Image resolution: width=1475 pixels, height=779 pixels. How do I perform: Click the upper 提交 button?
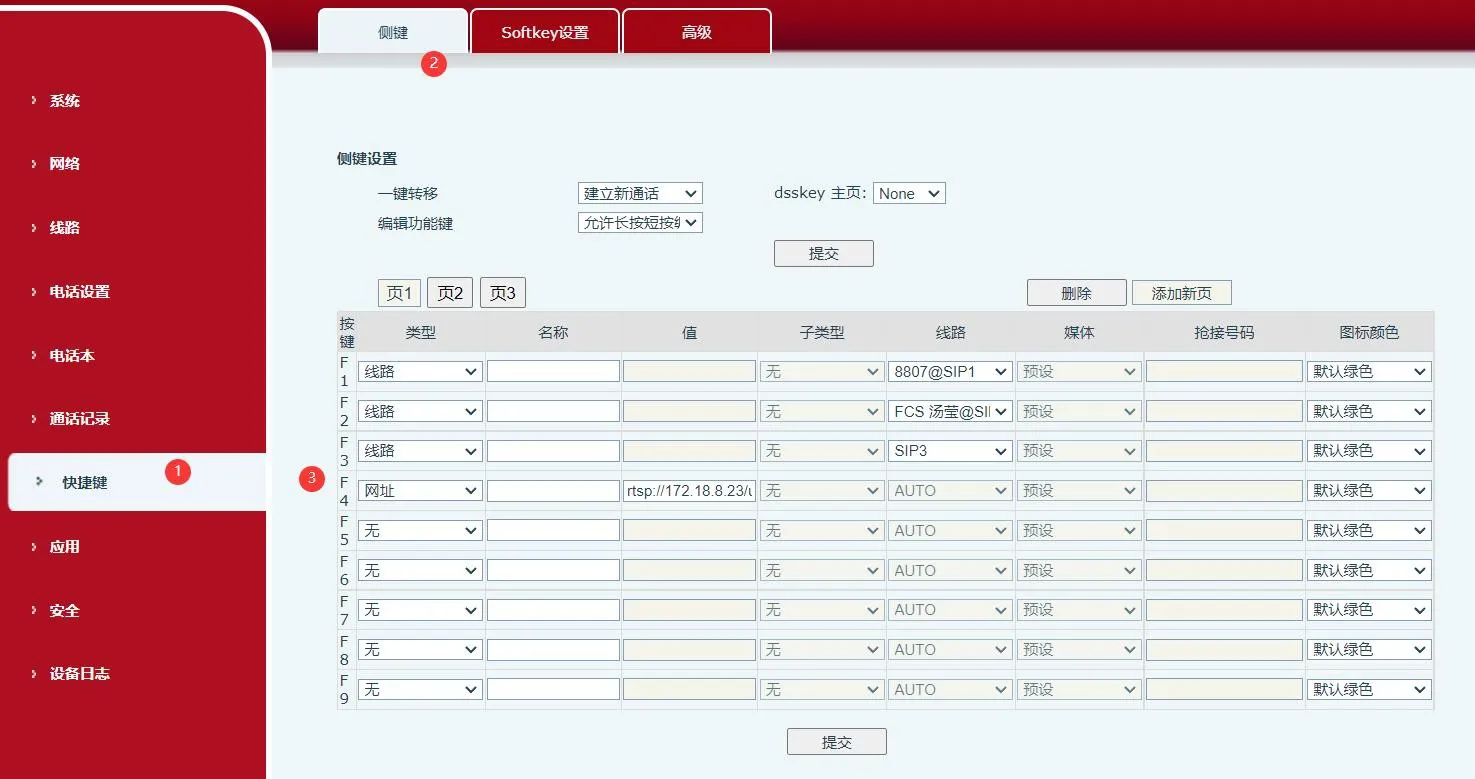[x=823, y=253]
